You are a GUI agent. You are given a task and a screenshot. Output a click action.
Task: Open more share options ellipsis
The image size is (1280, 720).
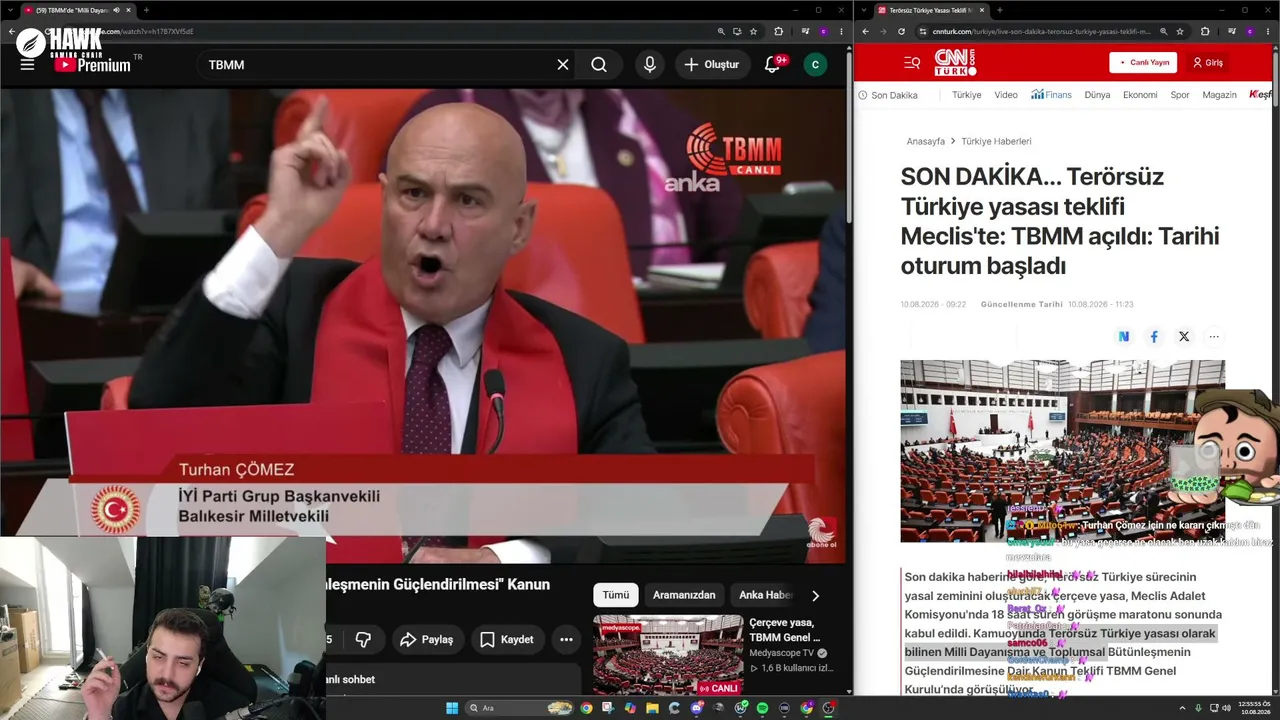(x=1214, y=337)
